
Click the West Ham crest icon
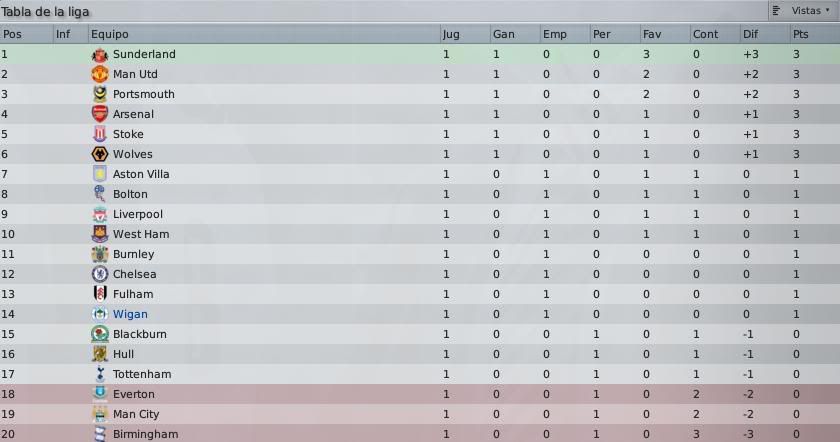pyautogui.click(x=100, y=234)
